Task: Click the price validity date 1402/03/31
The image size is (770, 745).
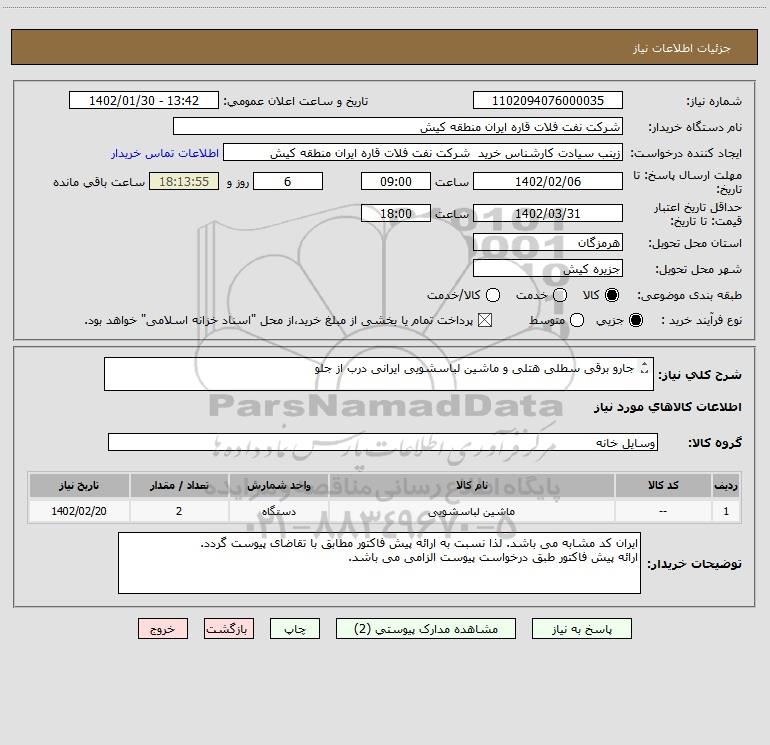Action: tap(548, 213)
